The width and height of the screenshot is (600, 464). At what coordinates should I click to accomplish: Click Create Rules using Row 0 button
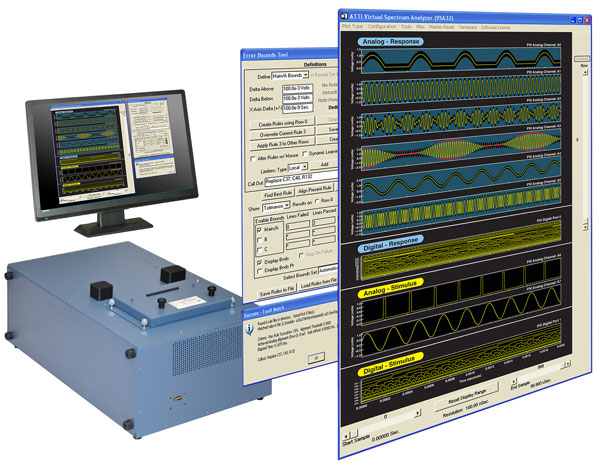click(x=282, y=124)
